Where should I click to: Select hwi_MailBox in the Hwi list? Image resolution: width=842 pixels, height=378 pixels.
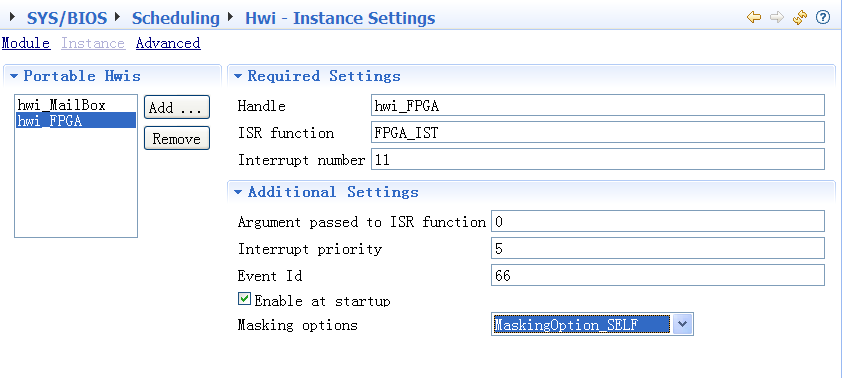pos(76,105)
